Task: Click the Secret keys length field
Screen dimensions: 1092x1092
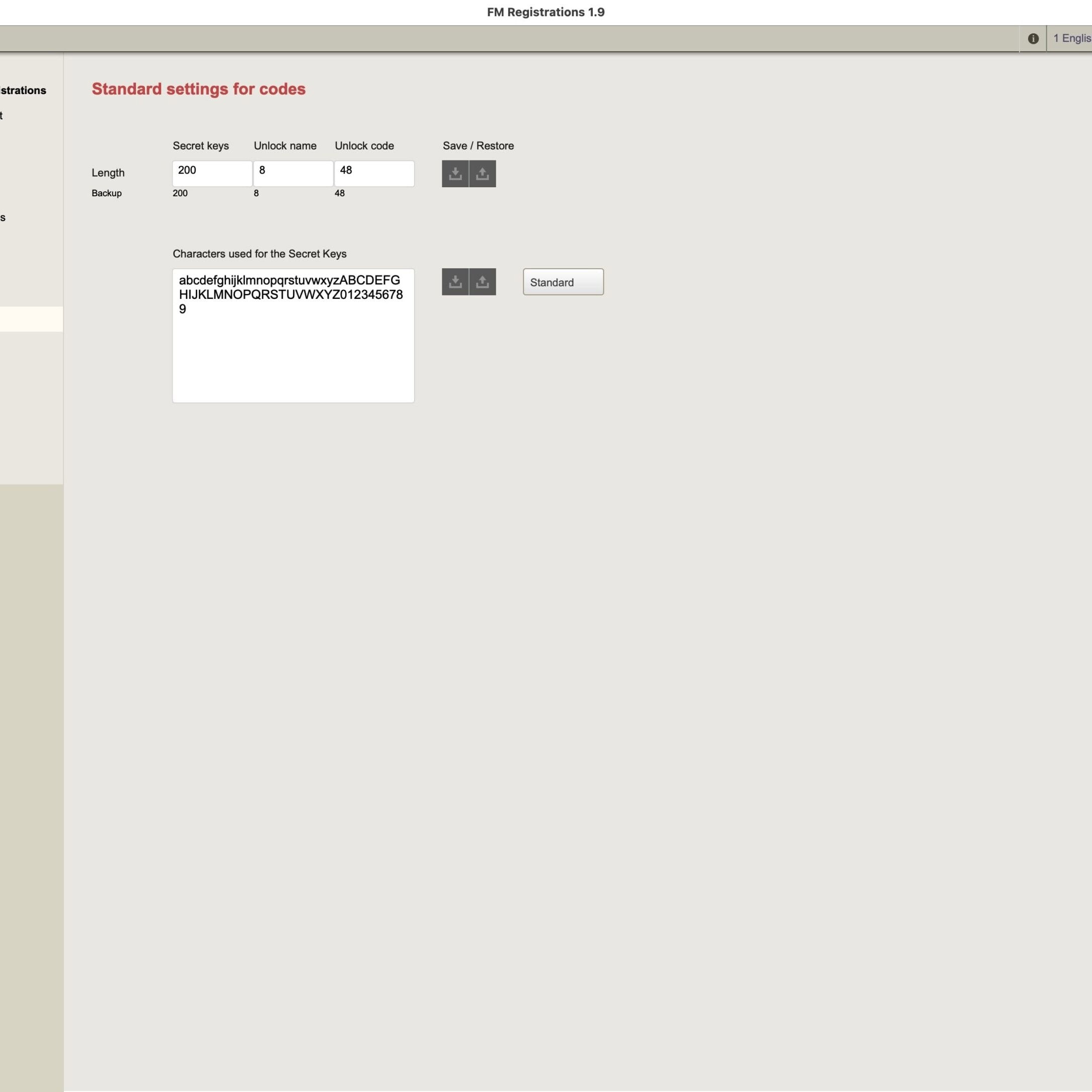Action: [212, 173]
